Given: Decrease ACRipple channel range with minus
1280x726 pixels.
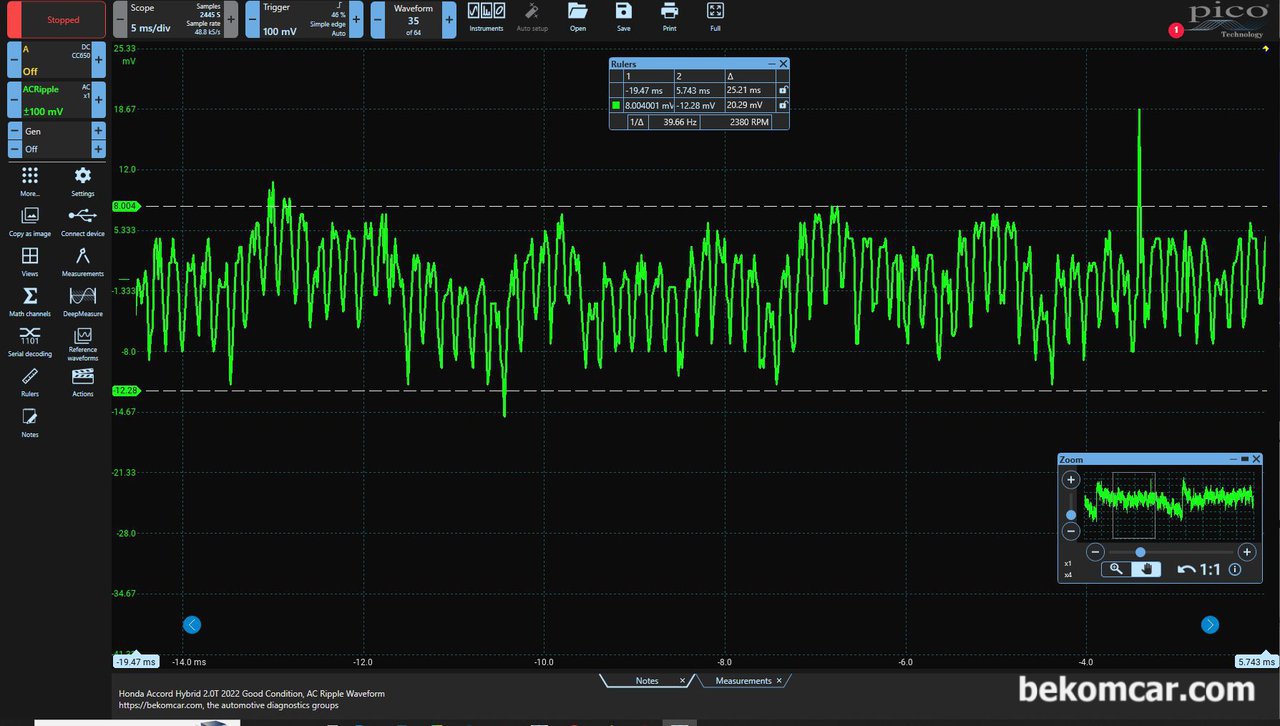Looking at the screenshot, I should point(14,100).
